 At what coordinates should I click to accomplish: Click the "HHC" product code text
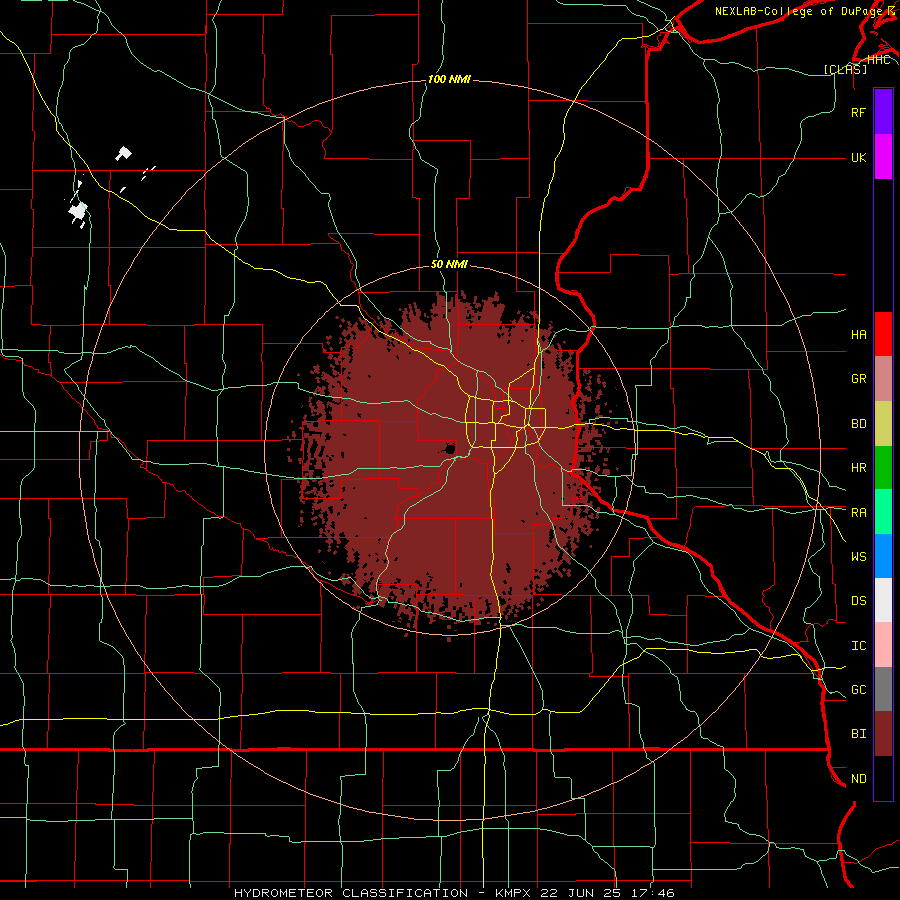878,59
